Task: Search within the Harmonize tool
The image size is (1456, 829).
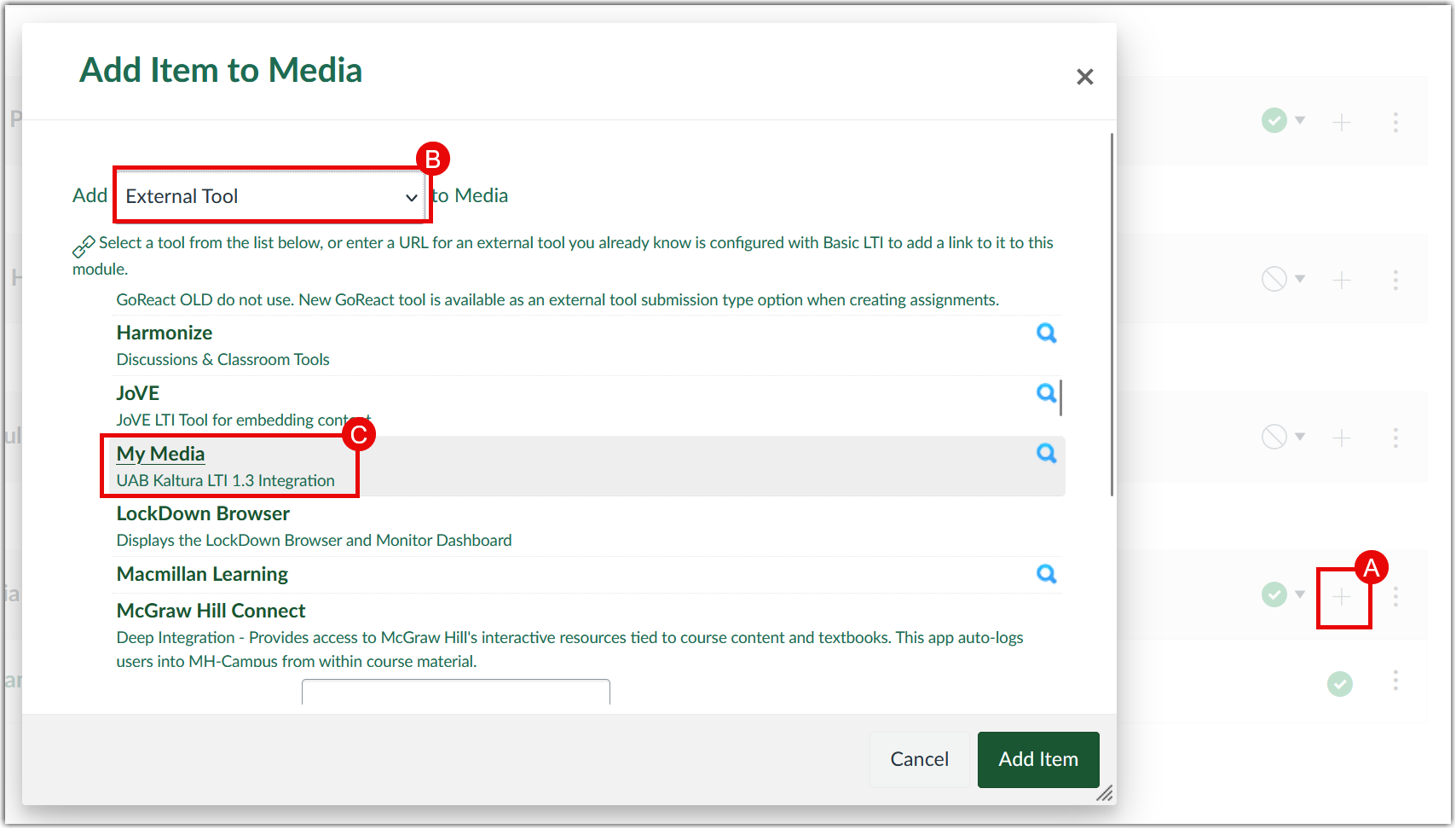Action: click(x=1046, y=333)
